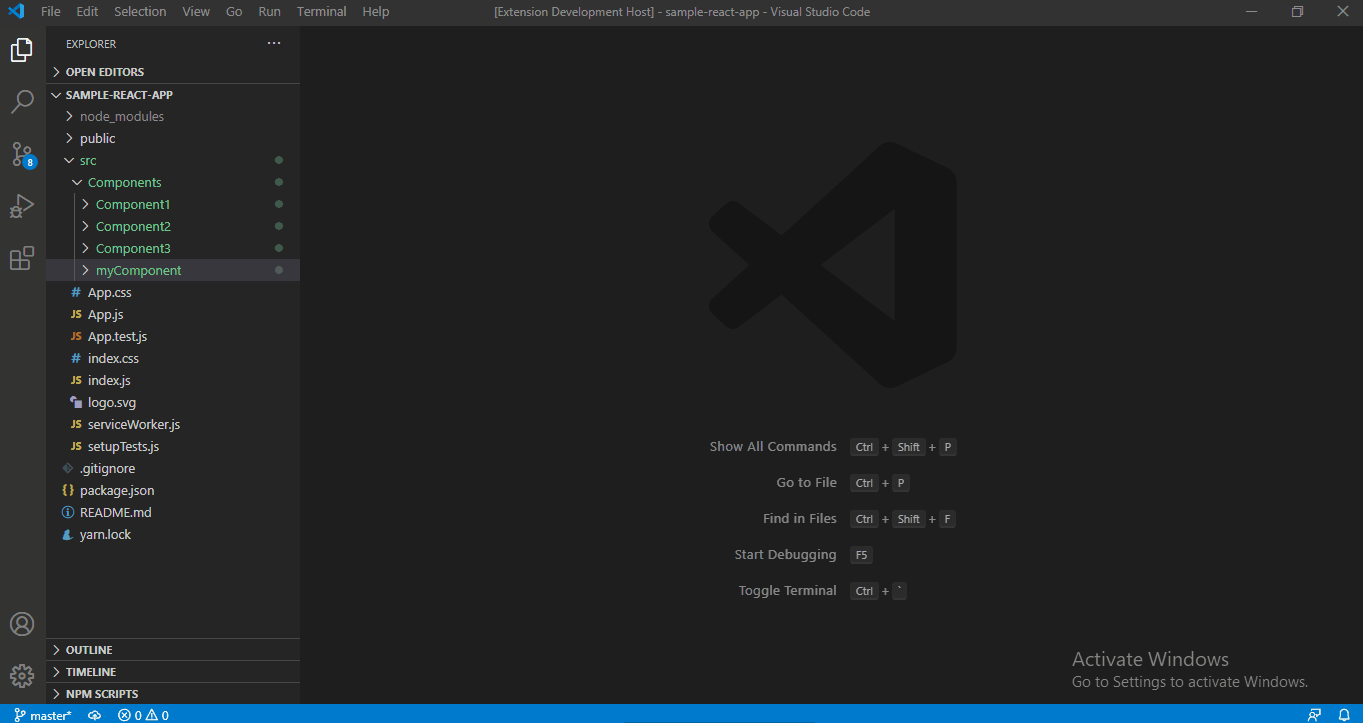The width and height of the screenshot is (1363, 723).
Task: Open problems panel via errors and warnings count
Action: (x=143, y=715)
